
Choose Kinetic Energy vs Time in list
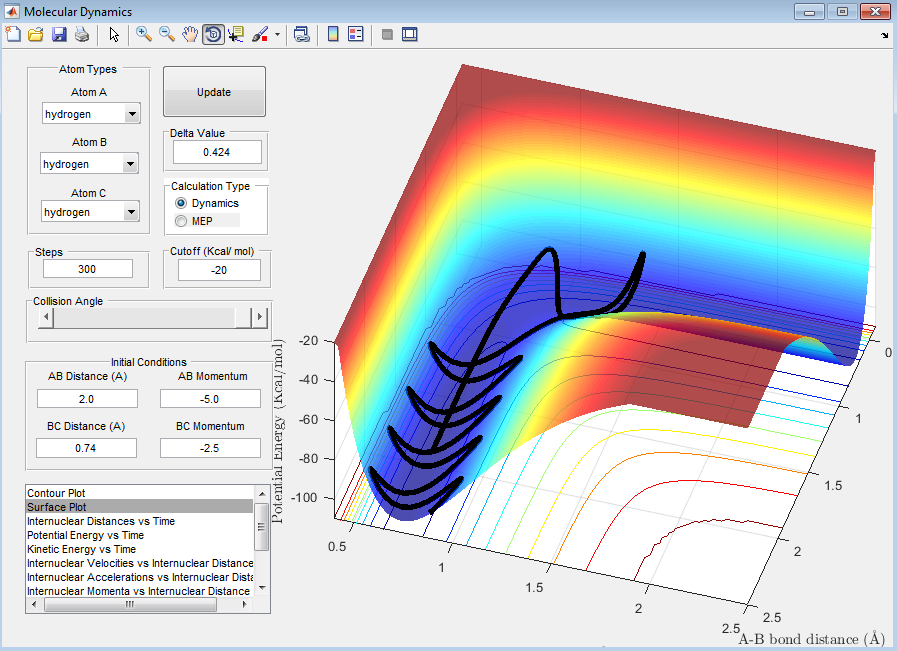82,549
